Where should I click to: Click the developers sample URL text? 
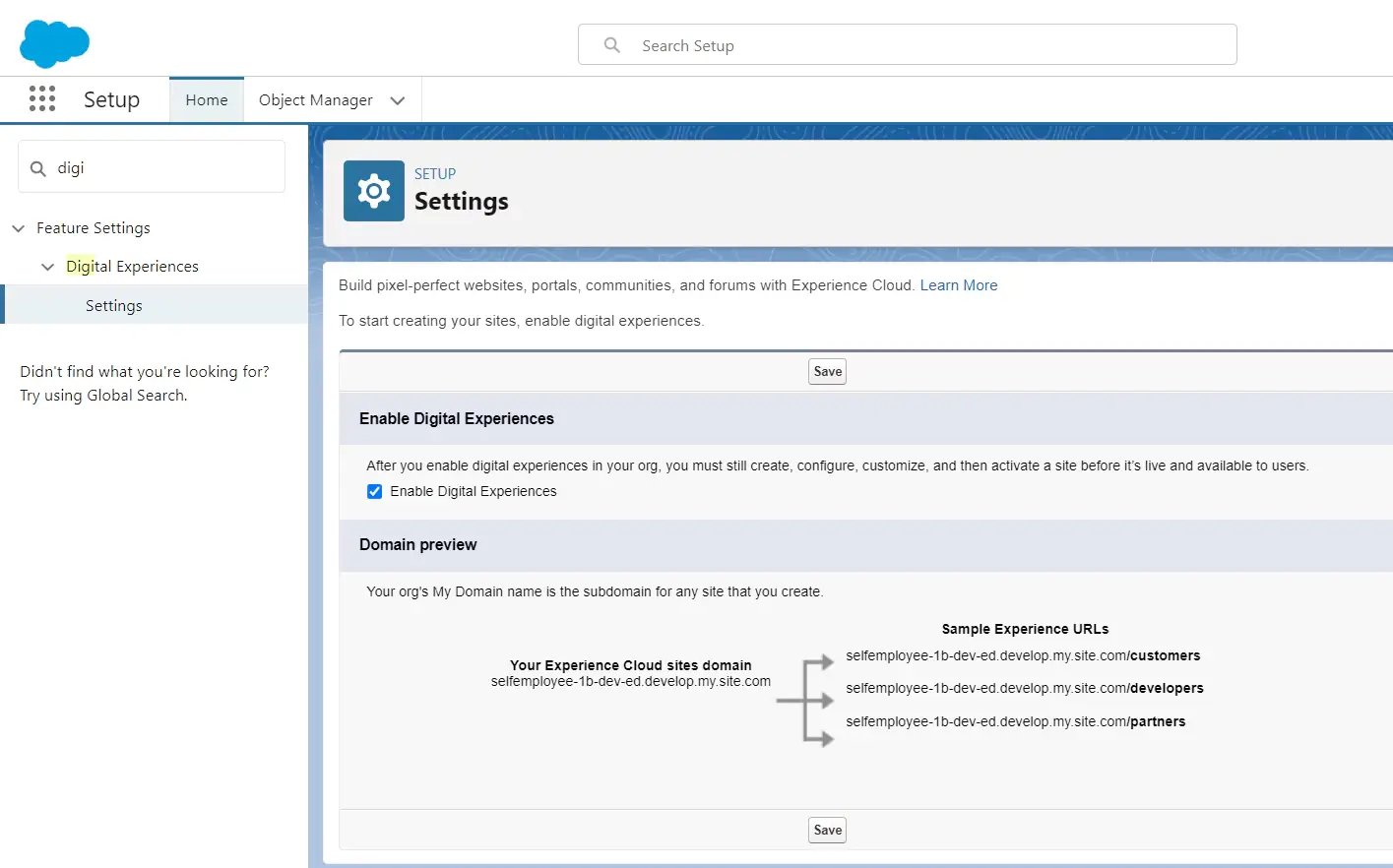[x=1025, y=688]
